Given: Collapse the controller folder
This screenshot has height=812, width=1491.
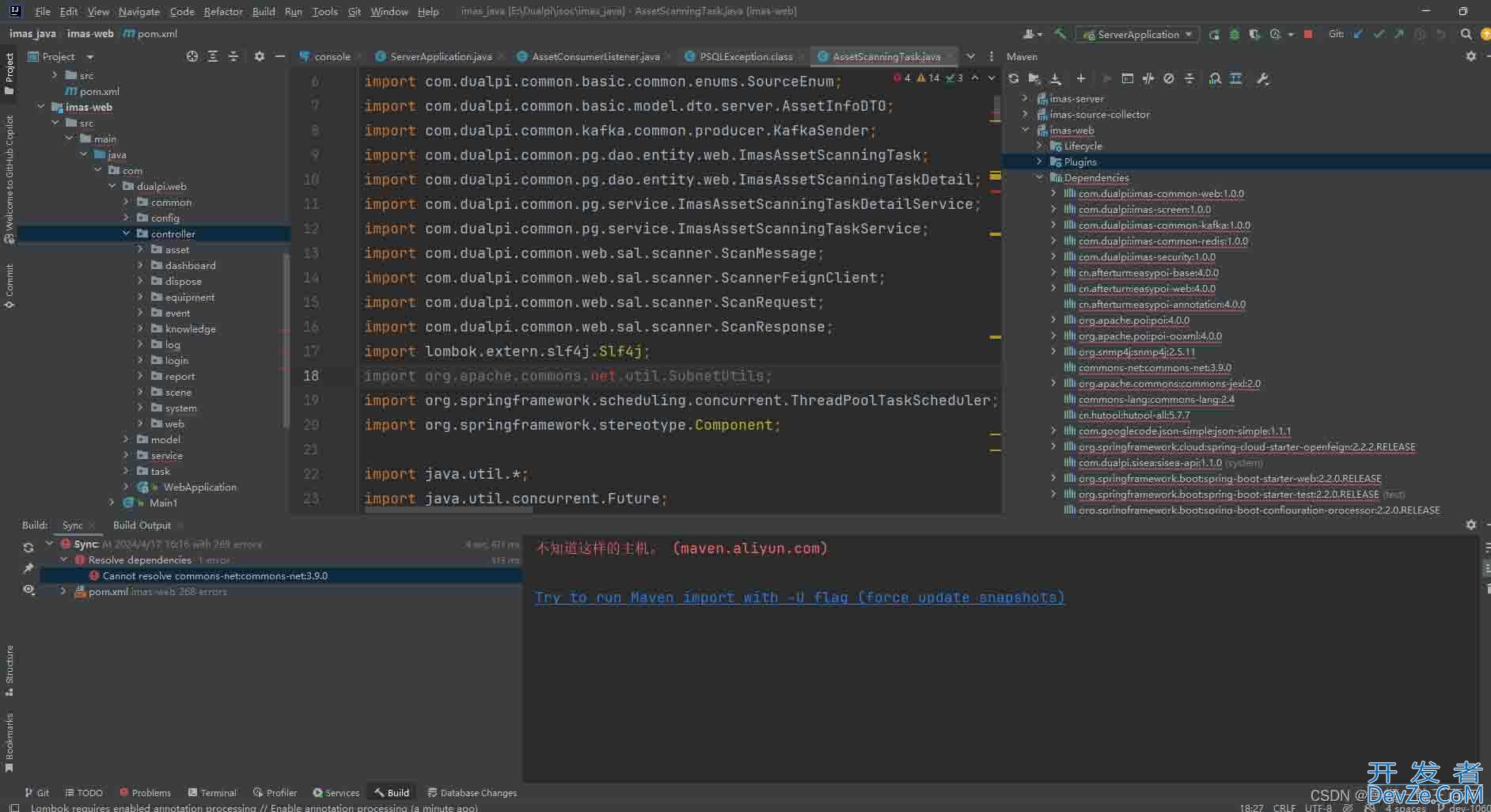Looking at the screenshot, I should (127, 233).
